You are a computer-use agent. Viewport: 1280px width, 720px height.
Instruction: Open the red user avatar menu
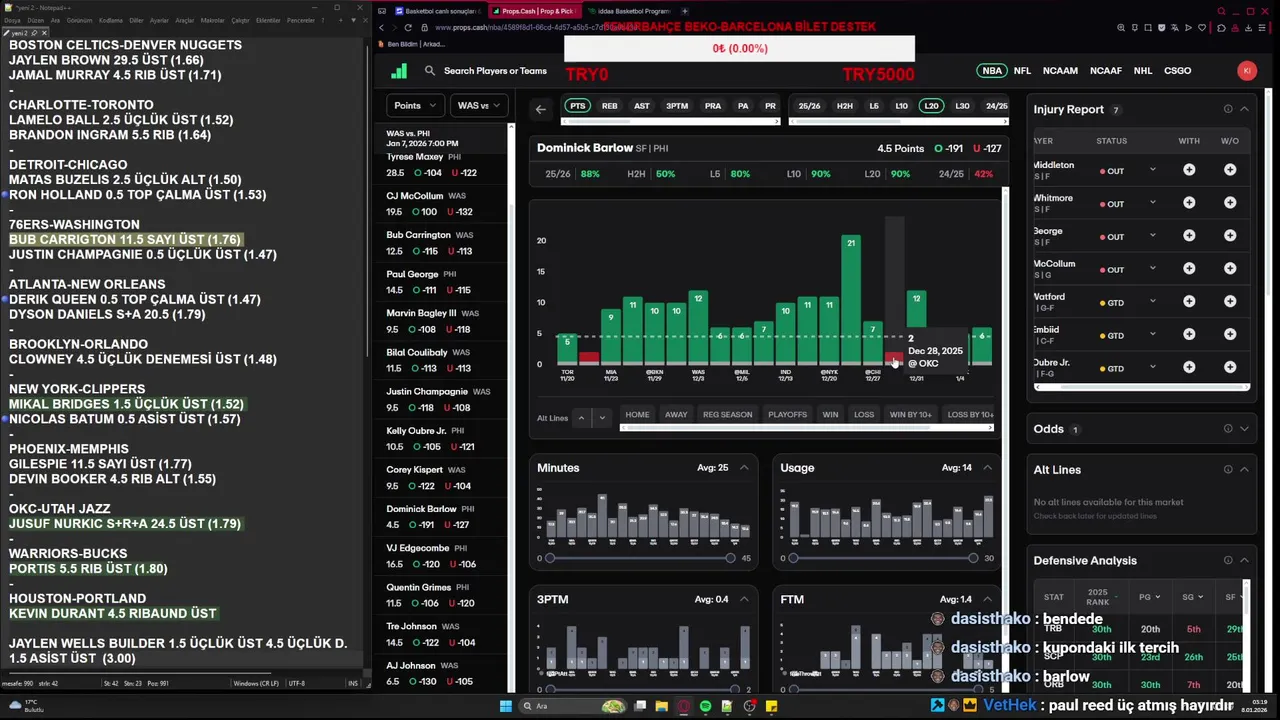[1246, 71]
